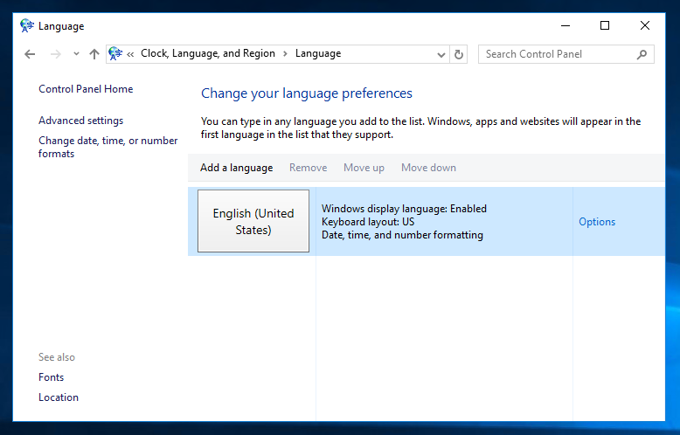Image resolution: width=680 pixels, height=435 pixels.
Task: Click Add a language
Action: 236,168
